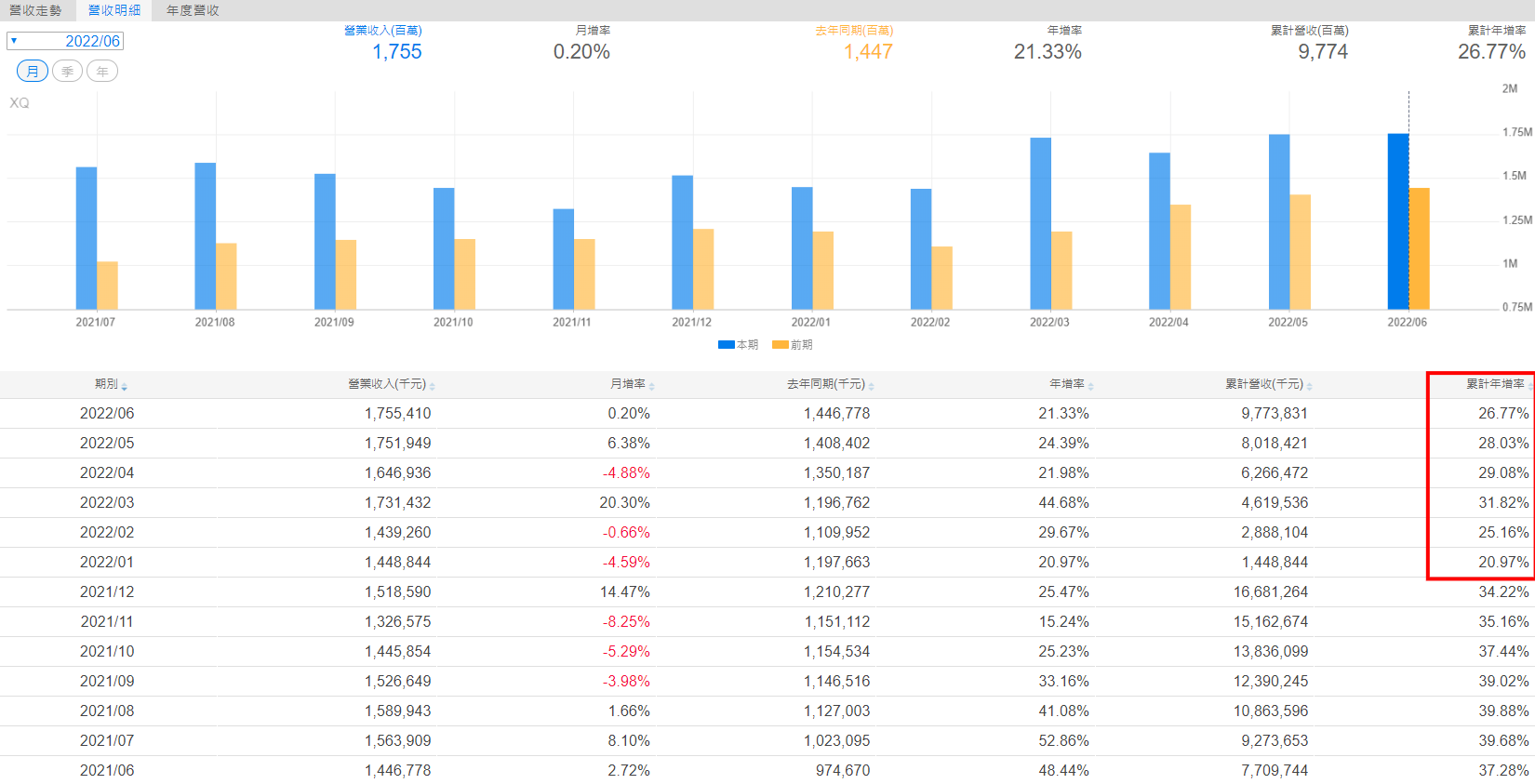The image size is (1535, 784).
Task: Click the 營業收入(百萬) summary value 1,755
Action: point(397,52)
